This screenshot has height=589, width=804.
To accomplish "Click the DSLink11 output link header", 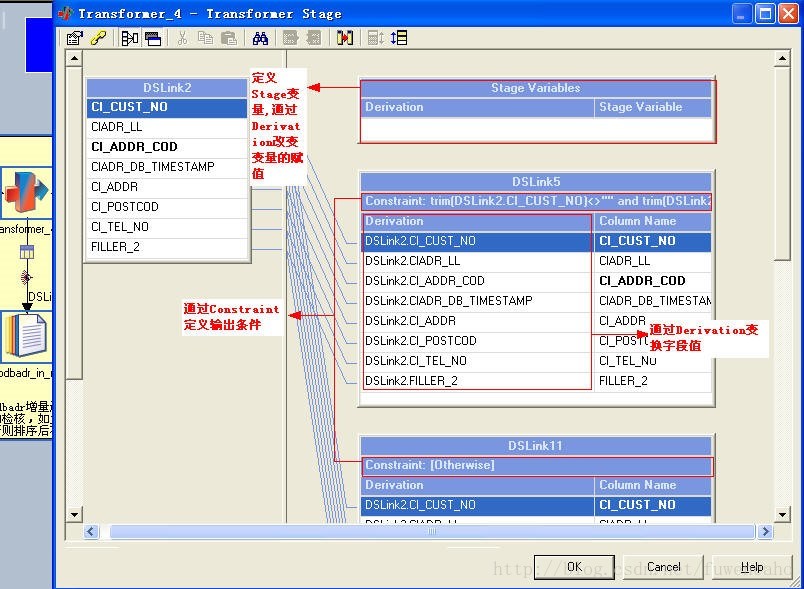I will (536, 445).
